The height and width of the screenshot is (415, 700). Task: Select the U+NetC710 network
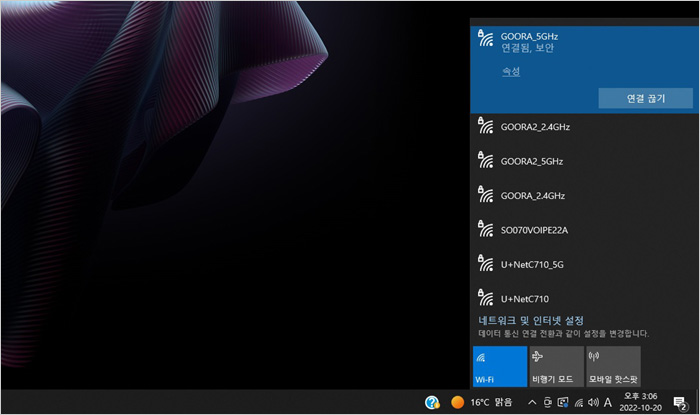pos(585,299)
